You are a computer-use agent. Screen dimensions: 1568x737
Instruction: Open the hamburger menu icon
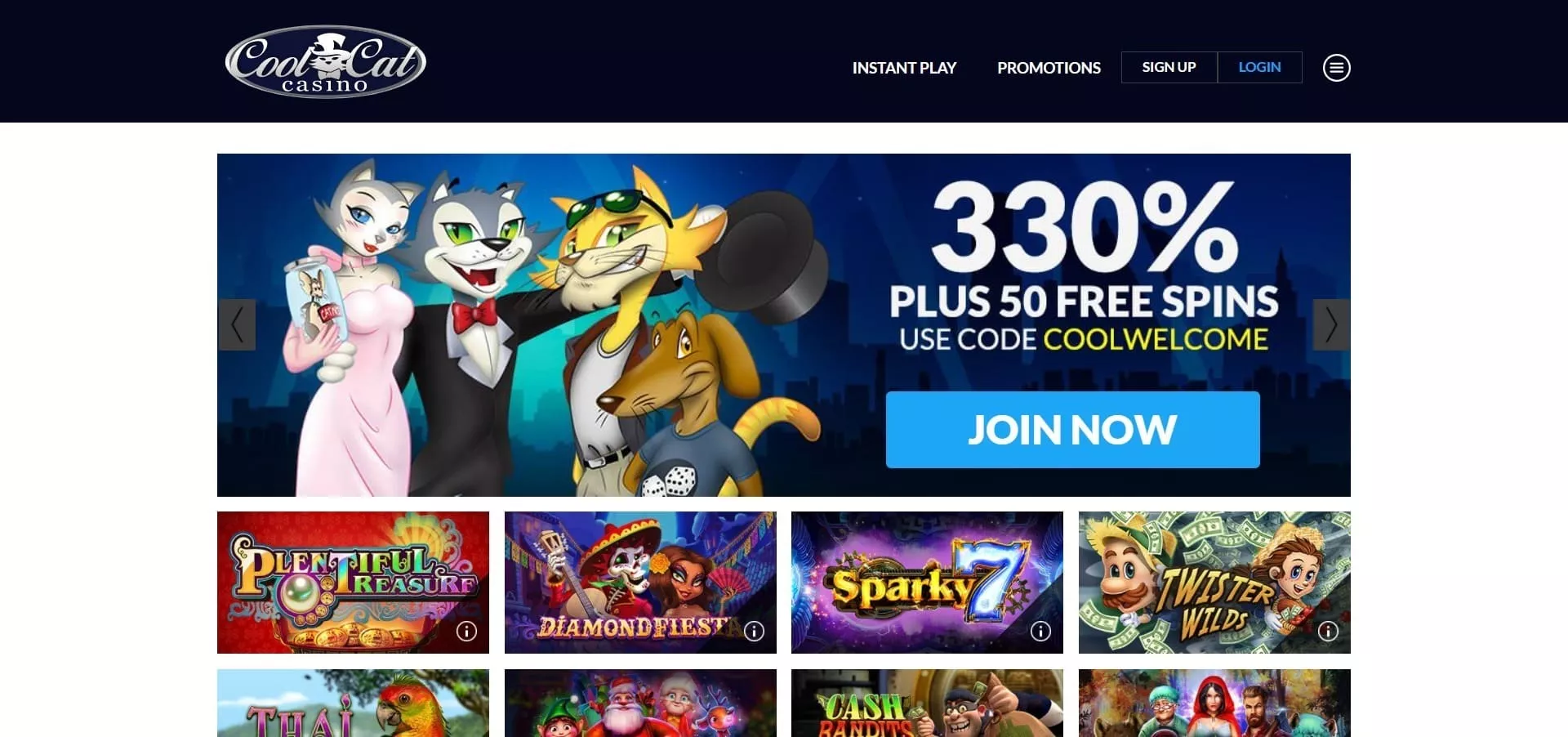[1336, 68]
